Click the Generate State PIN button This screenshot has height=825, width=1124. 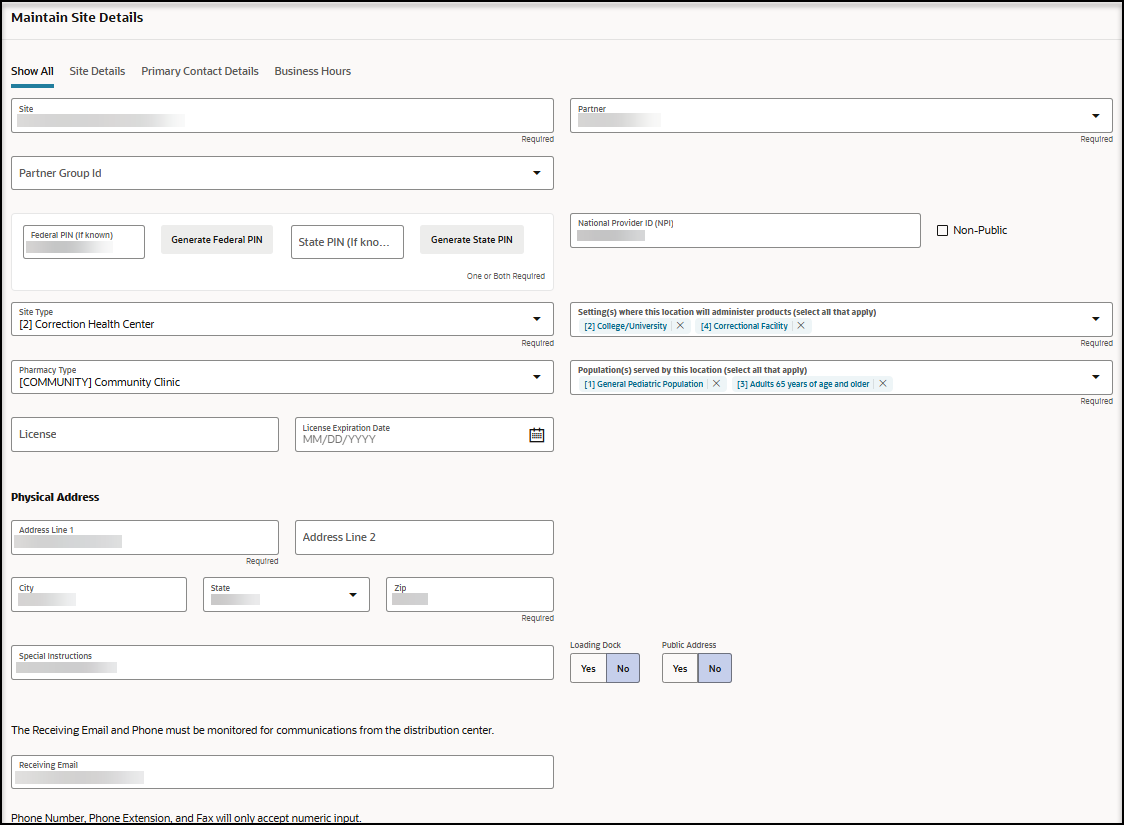(472, 239)
